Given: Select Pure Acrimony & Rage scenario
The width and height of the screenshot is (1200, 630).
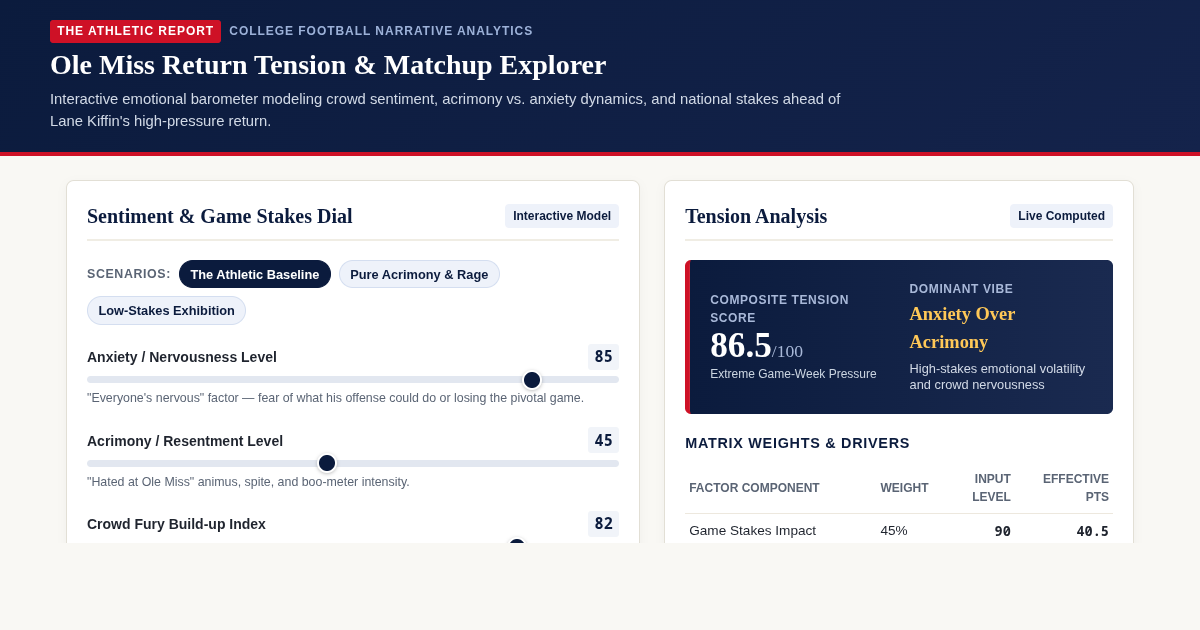Looking at the screenshot, I should (x=419, y=274).
